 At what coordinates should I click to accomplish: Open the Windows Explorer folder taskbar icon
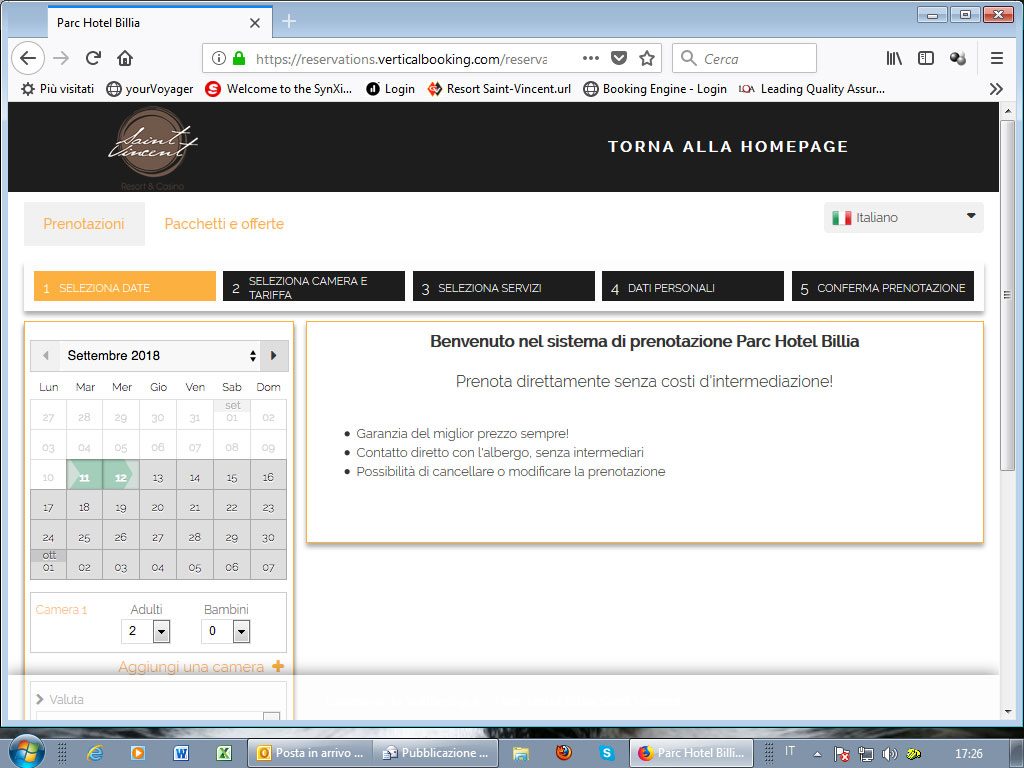(x=521, y=753)
